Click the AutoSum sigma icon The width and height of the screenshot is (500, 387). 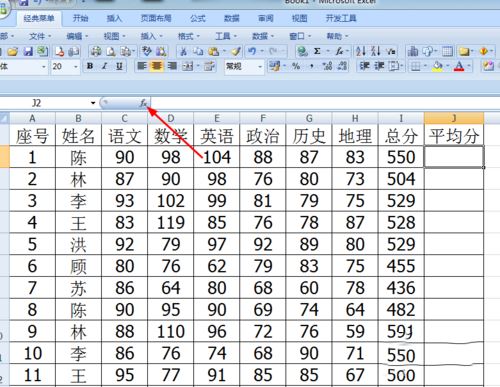pos(317,51)
